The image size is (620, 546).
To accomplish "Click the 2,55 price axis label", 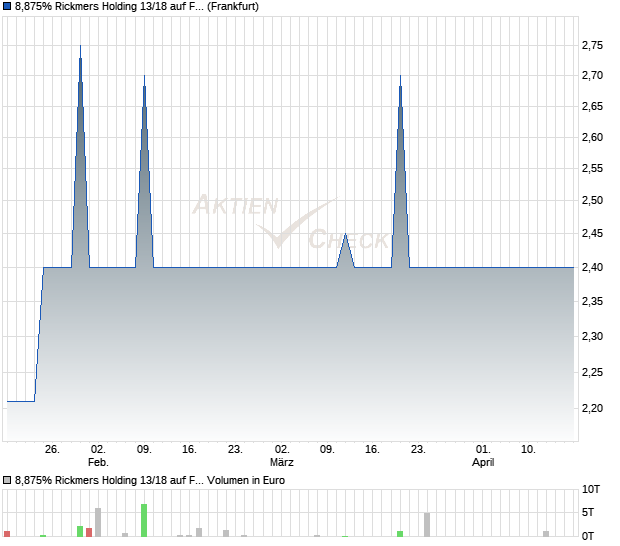I will point(592,168).
